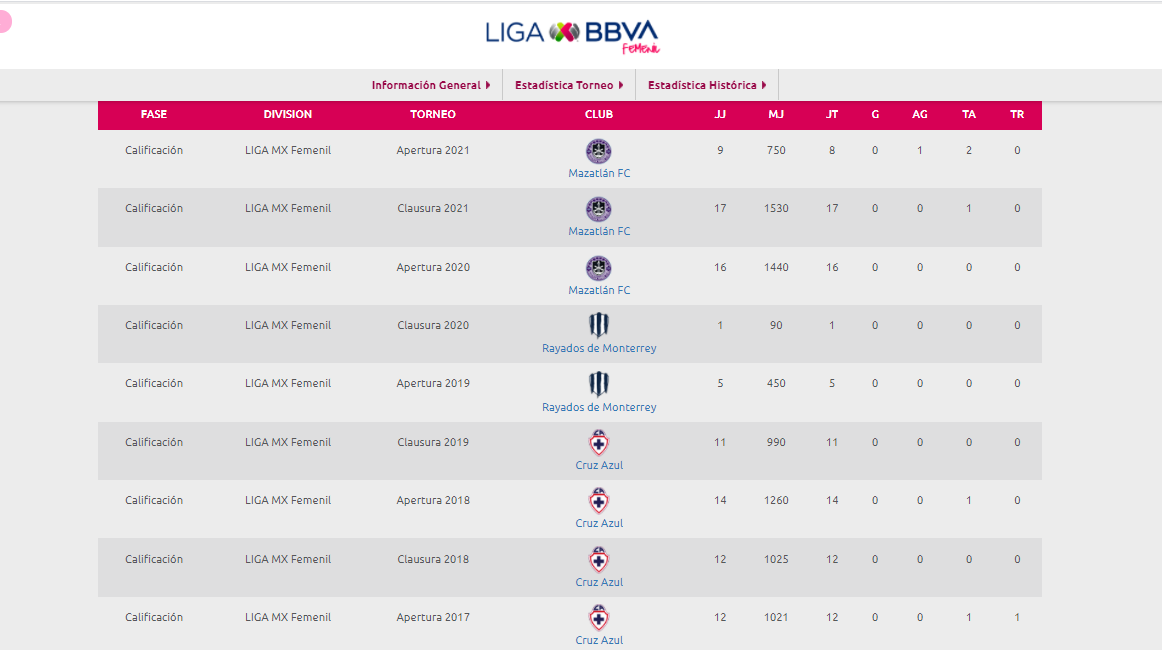Click the FASE column header
Viewport: 1162px width, 650px height.
(153, 114)
